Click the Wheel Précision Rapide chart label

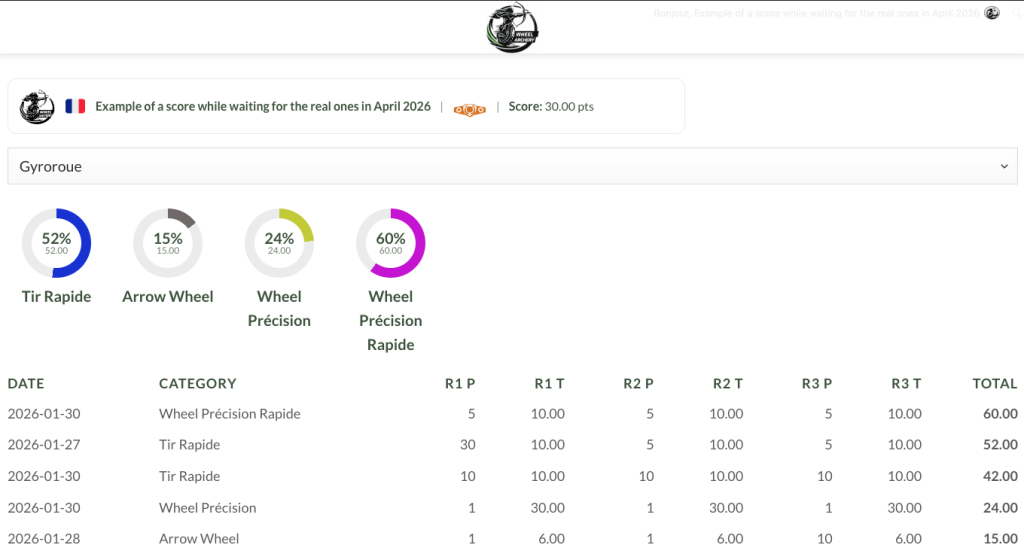click(x=391, y=320)
